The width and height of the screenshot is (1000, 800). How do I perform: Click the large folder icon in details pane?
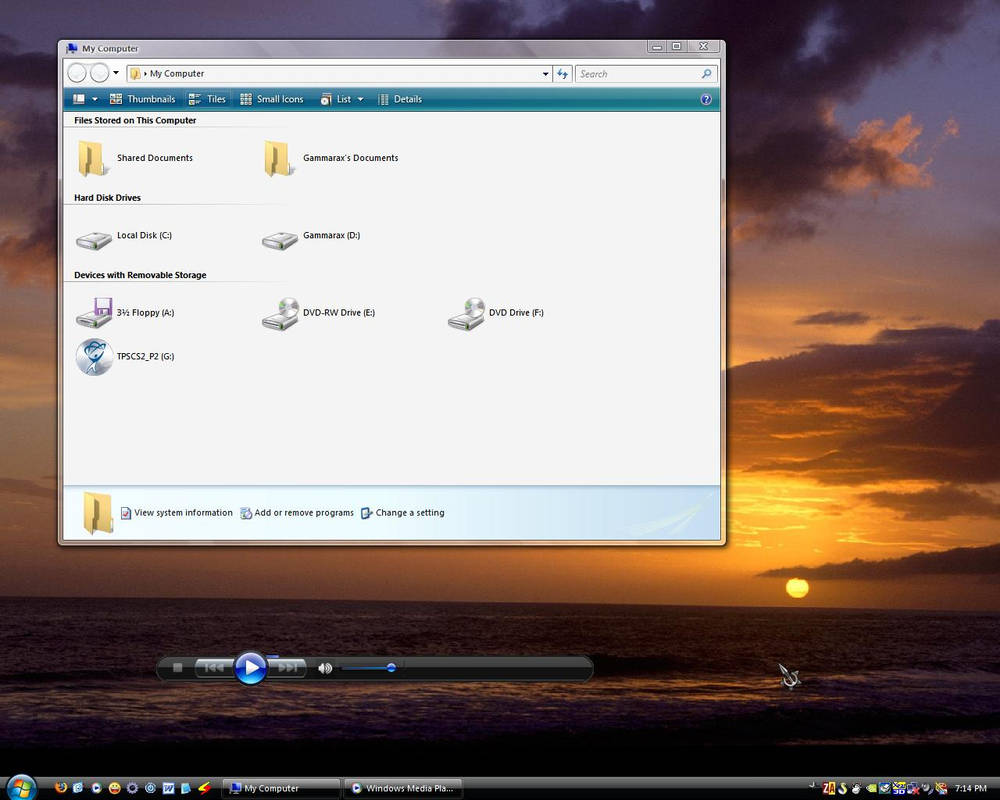(x=98, y=512)
